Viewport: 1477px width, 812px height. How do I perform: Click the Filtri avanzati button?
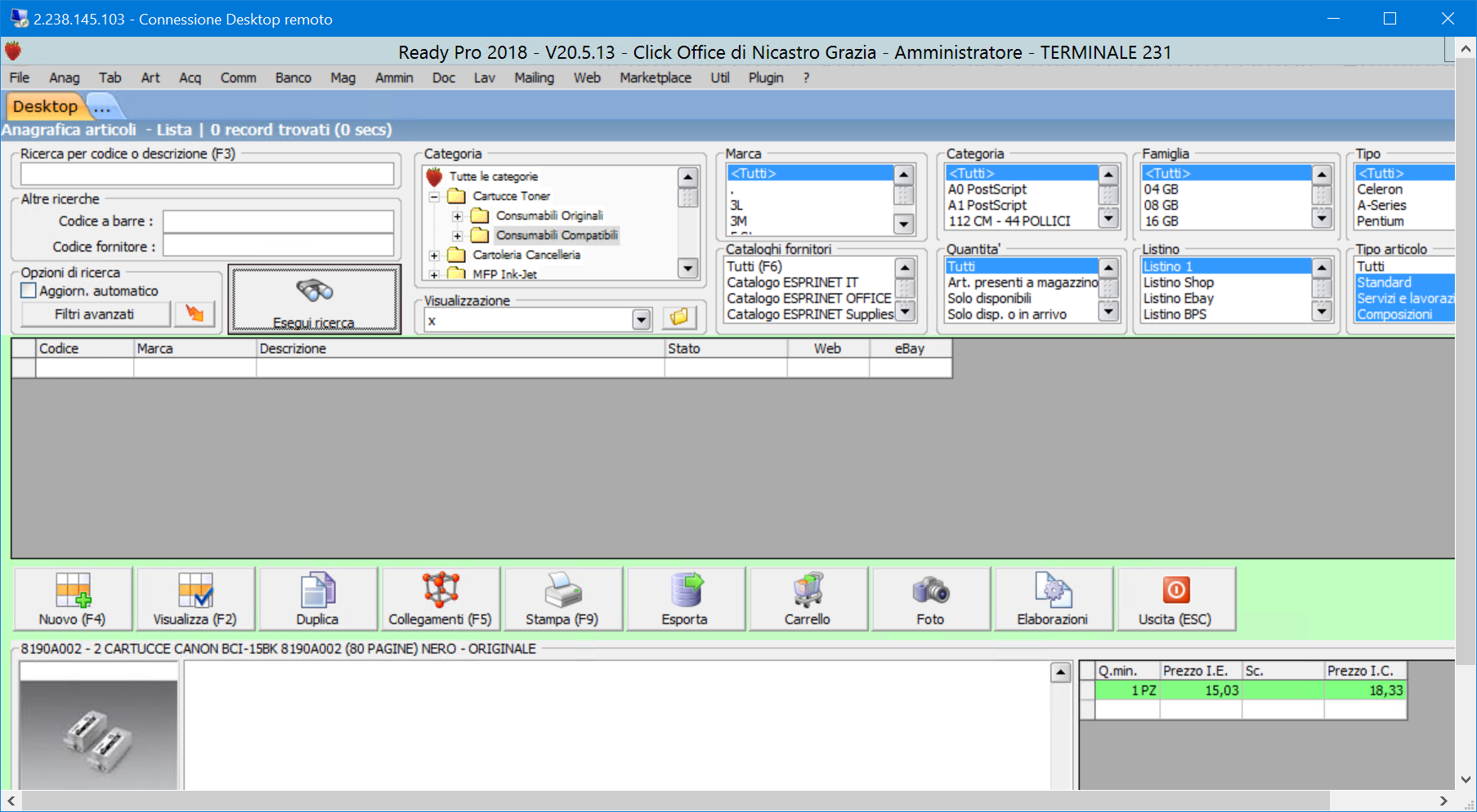pos(95,314)
